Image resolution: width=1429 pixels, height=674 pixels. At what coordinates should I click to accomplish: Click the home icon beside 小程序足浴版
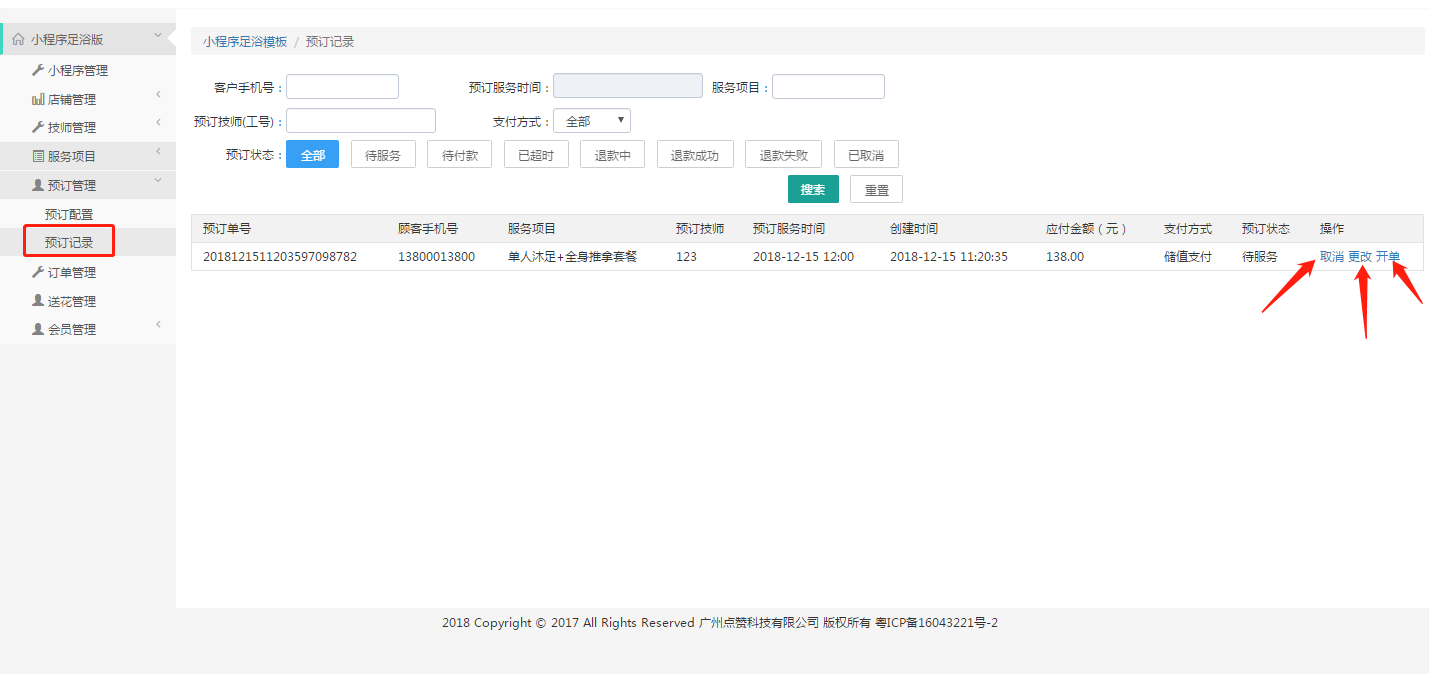click(18, 40)
